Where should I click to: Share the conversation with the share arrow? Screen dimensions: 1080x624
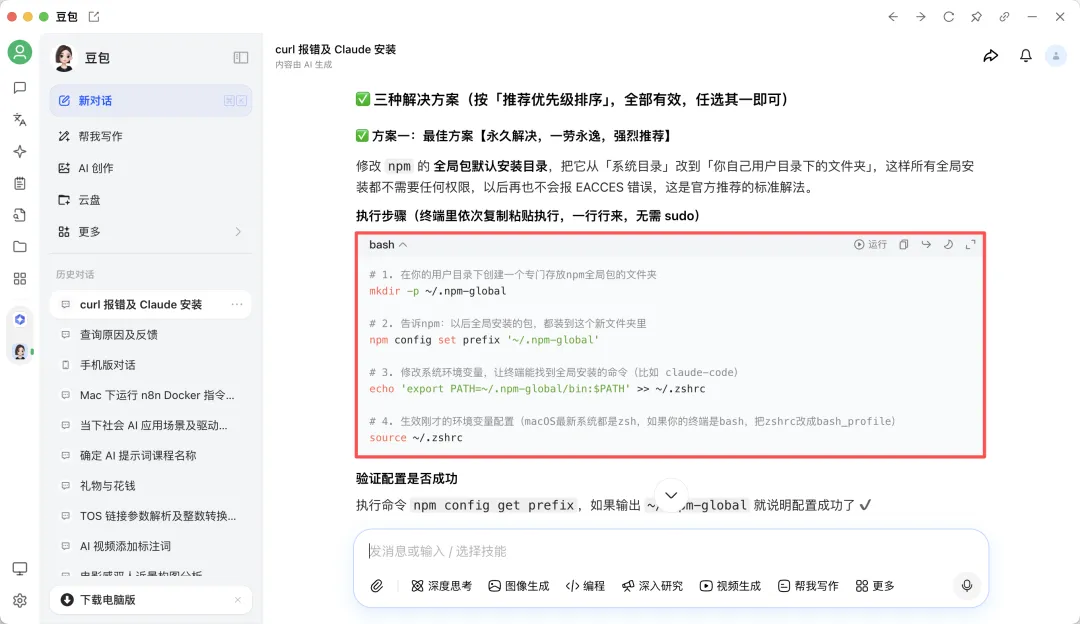(990, 56)
